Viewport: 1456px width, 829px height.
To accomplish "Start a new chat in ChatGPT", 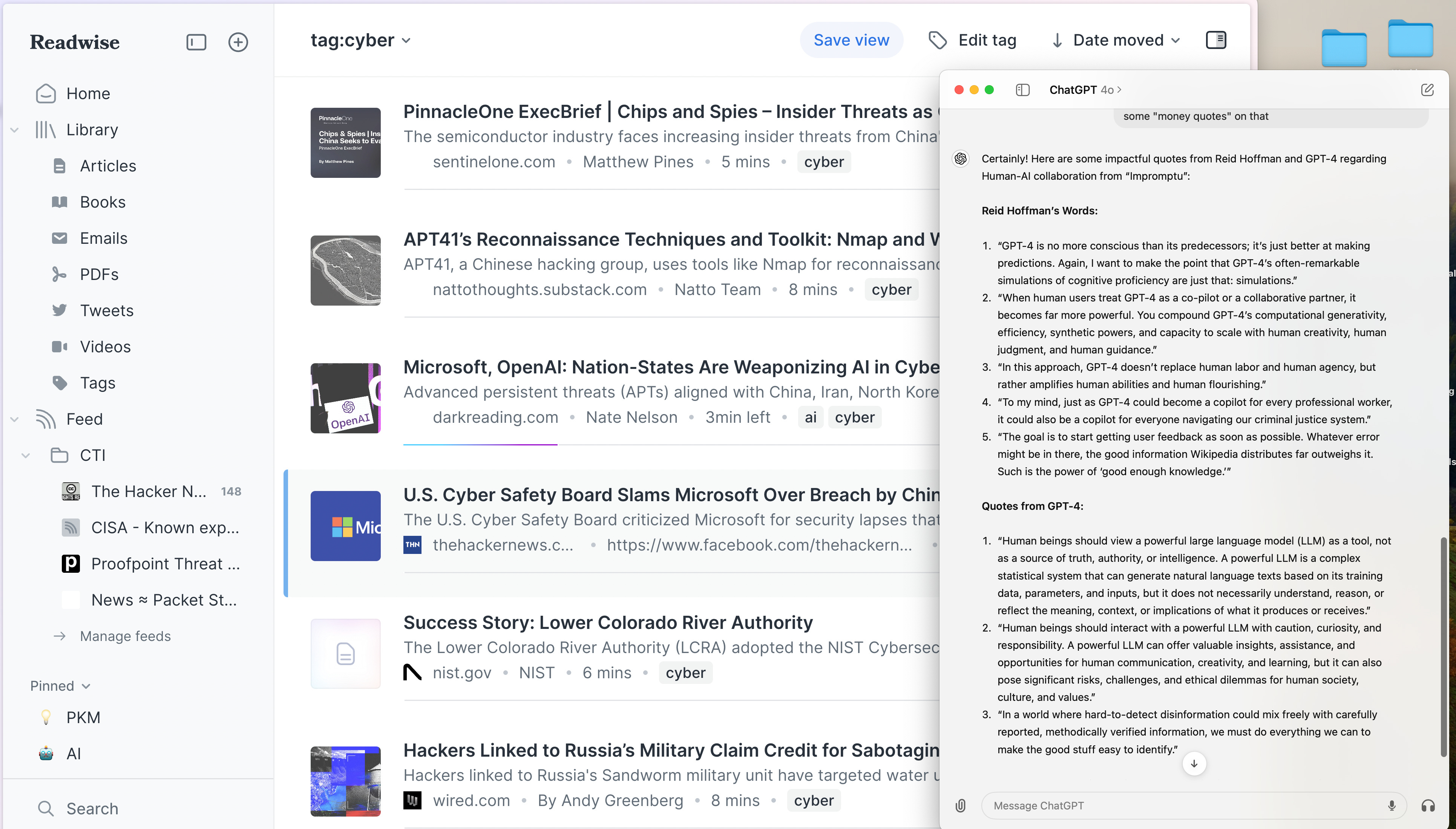I will coord(1427,90).
